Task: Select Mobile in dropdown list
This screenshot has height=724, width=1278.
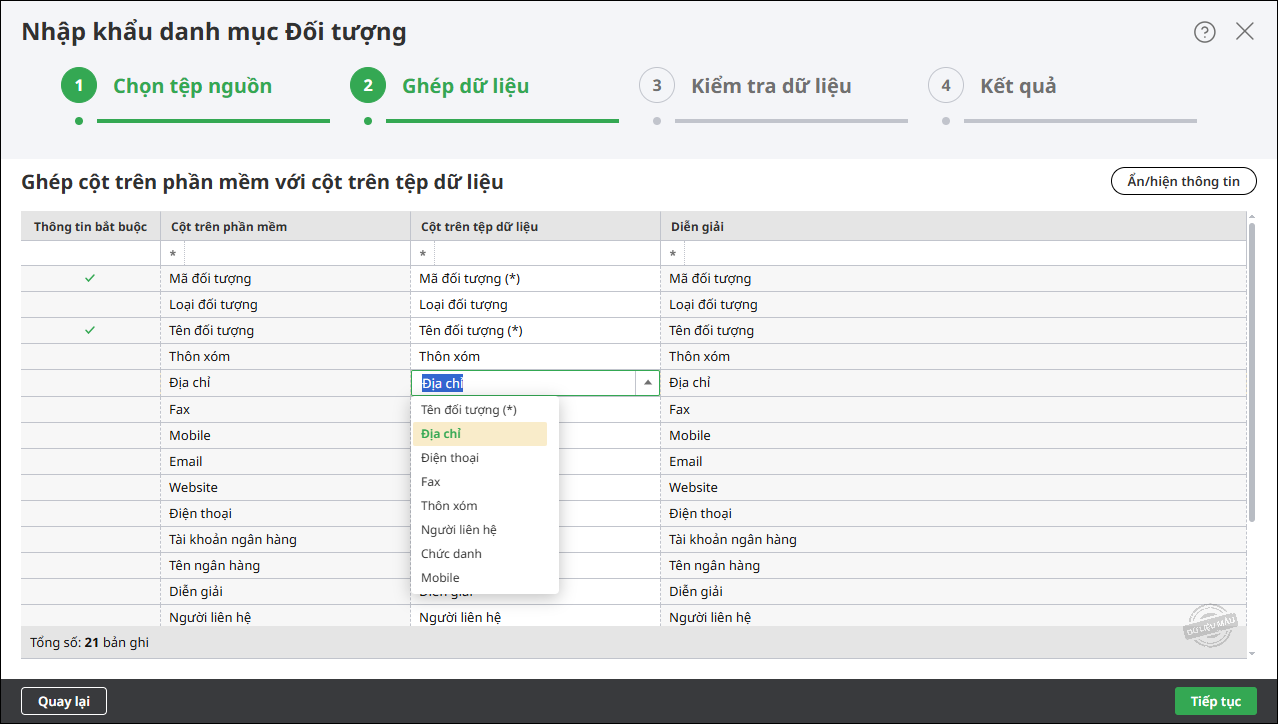Action: [x=480, y=578]
